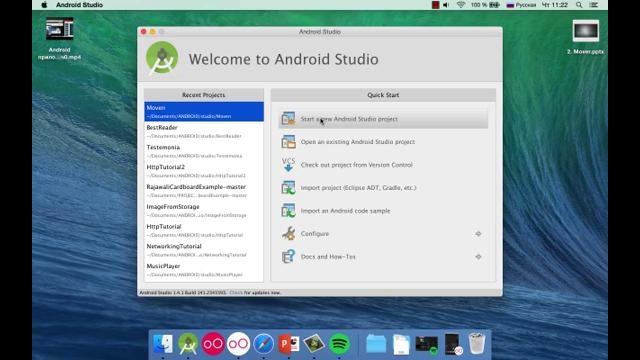This screenshot has height=360, width=640.
Task: Open the Safari compass icon in dock
Action: 264,344
